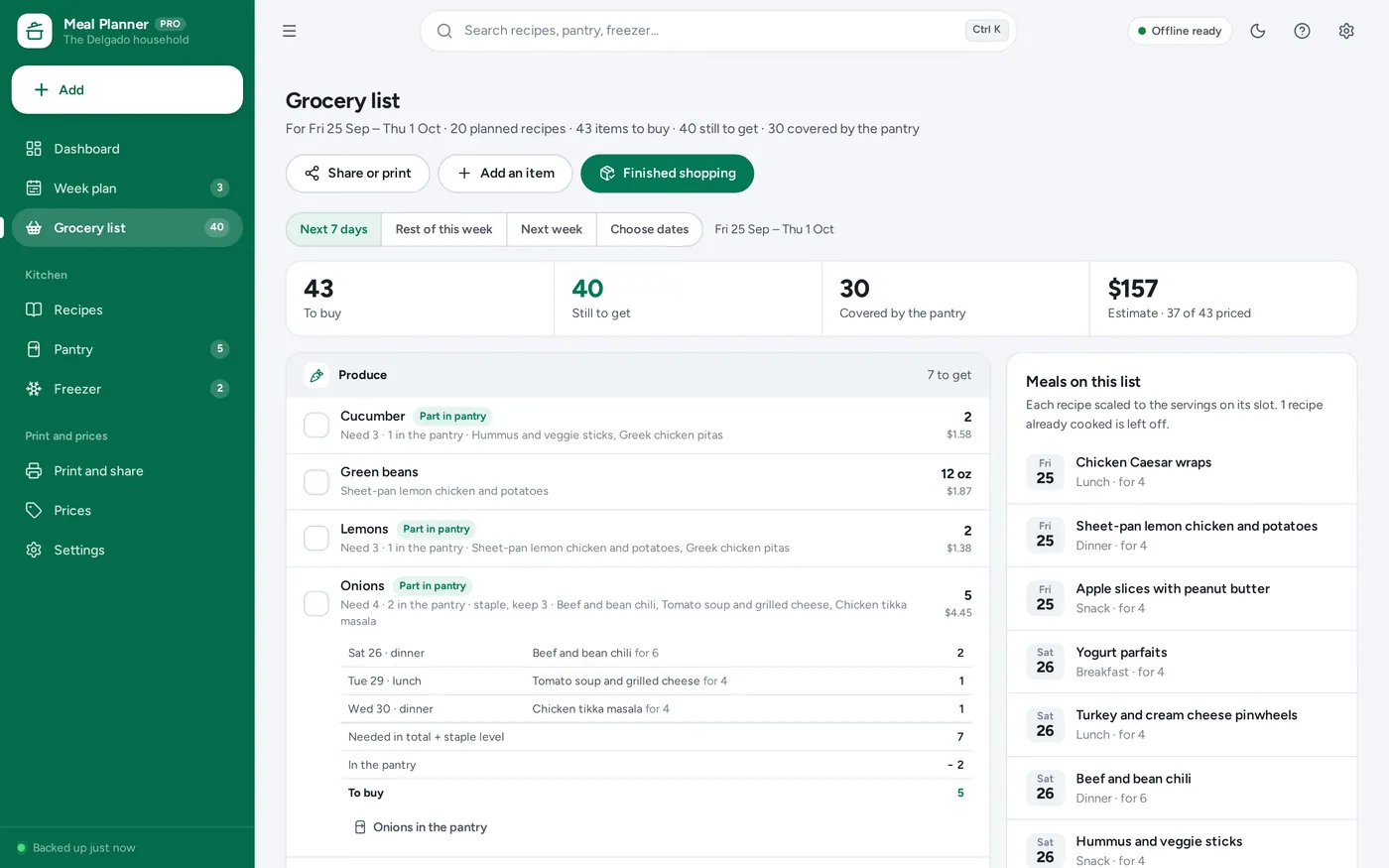Viewport: 1389px width, 868px height.
Task: Open Prices tag item in sidebar
Action: (x=127, y=511)
